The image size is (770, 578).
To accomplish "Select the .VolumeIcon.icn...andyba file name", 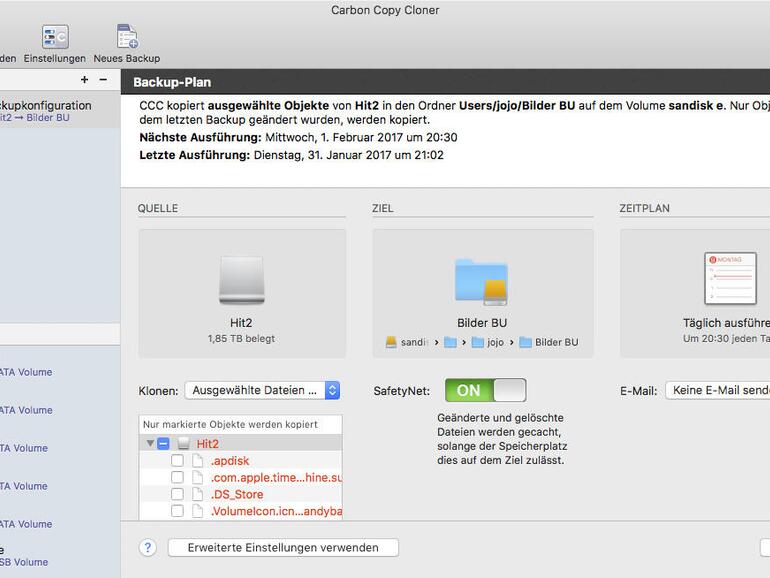I will click(x=276, y=511).
